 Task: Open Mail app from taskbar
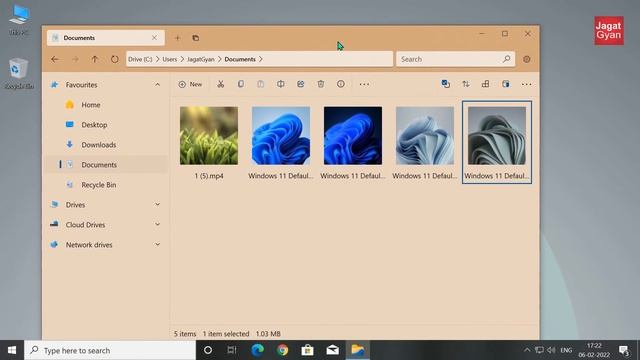point(332,350)
